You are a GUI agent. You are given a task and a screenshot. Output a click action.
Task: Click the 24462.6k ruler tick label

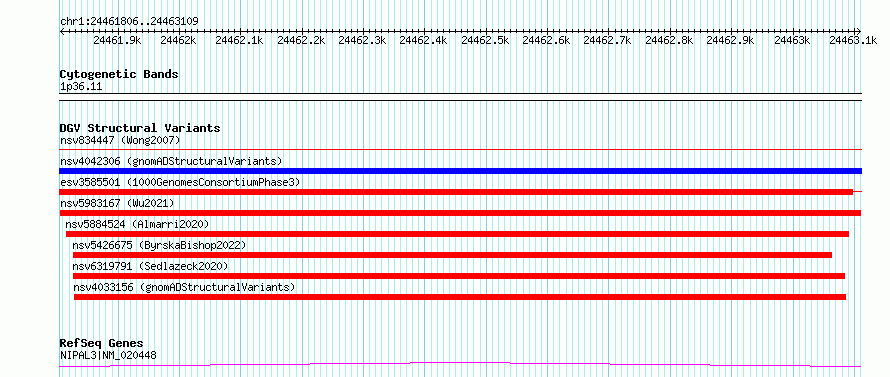point(546,40)
